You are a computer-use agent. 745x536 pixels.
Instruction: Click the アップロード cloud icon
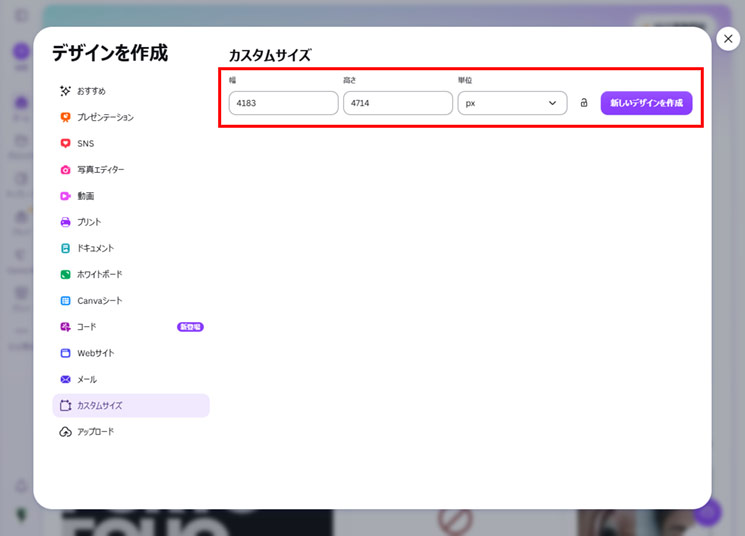tap(66, 431)
